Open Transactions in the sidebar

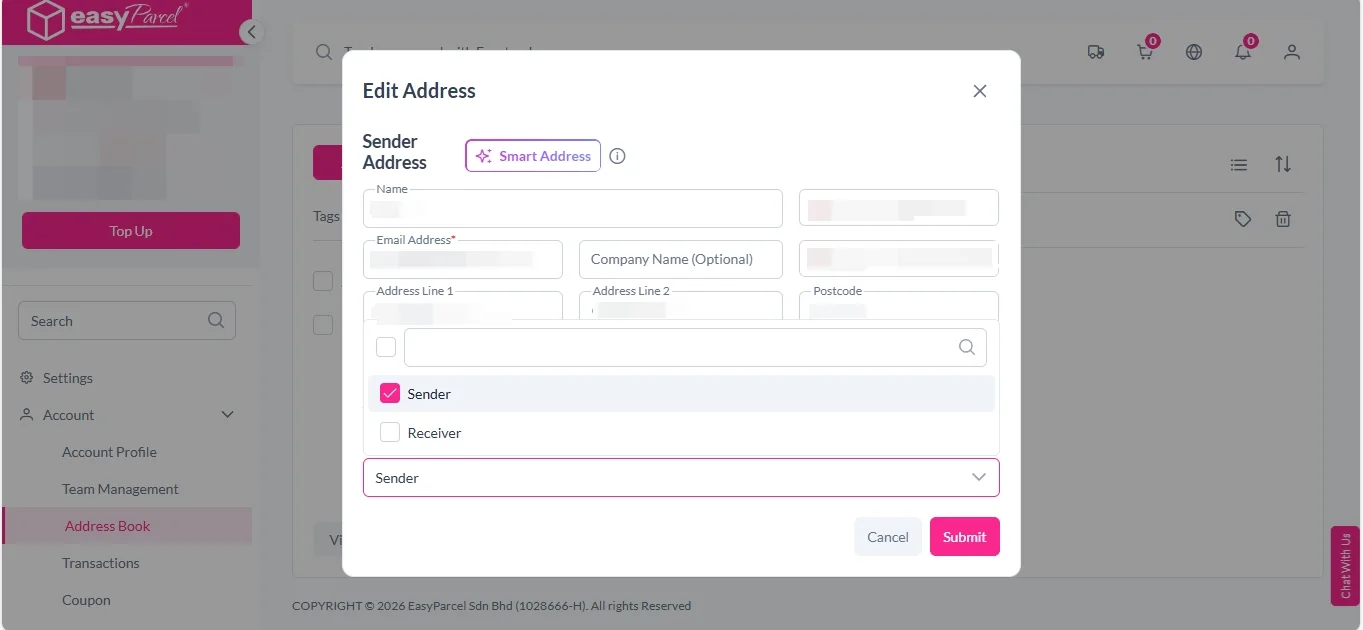tap(101, 563)
